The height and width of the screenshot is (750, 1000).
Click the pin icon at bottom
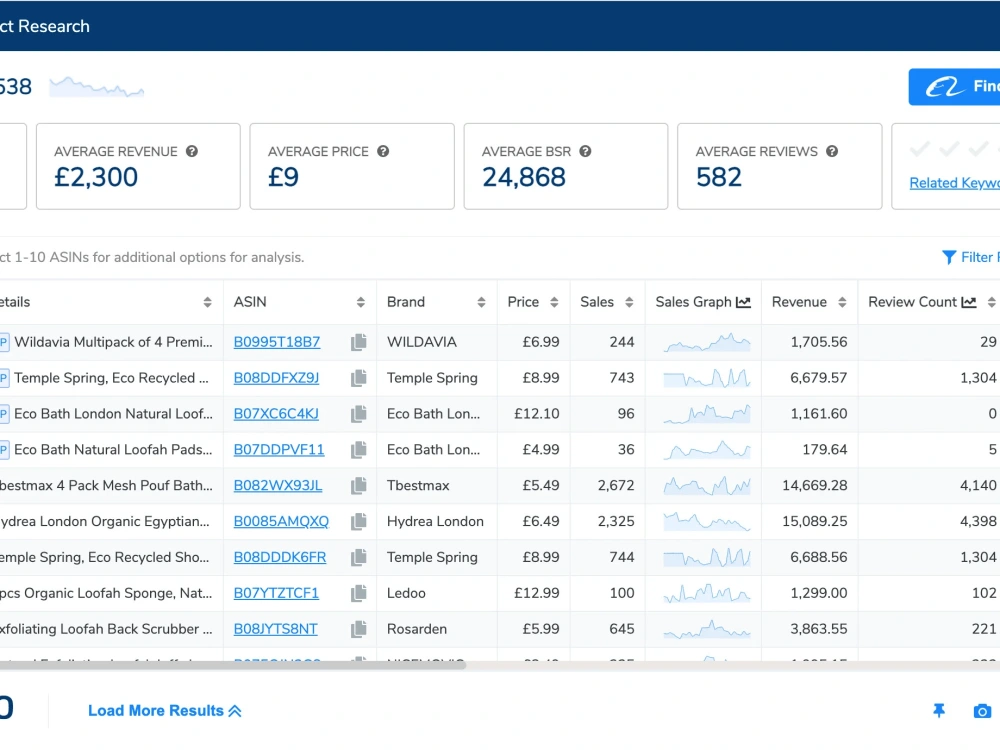pos(939,710)
